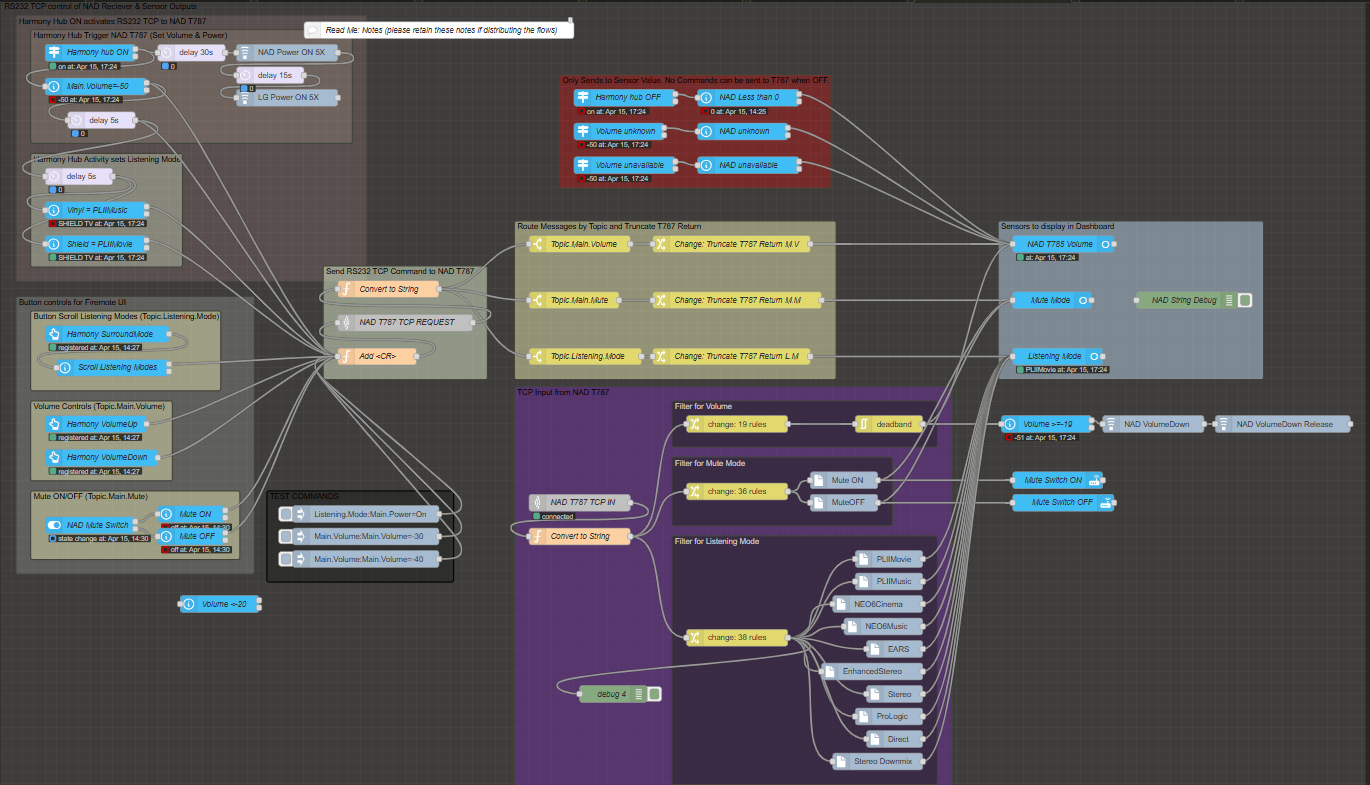Trigger the Main.Volume:Main.Volume=-30 inject button
This screenshot has height=785, width=1370.
click(286, 536)
